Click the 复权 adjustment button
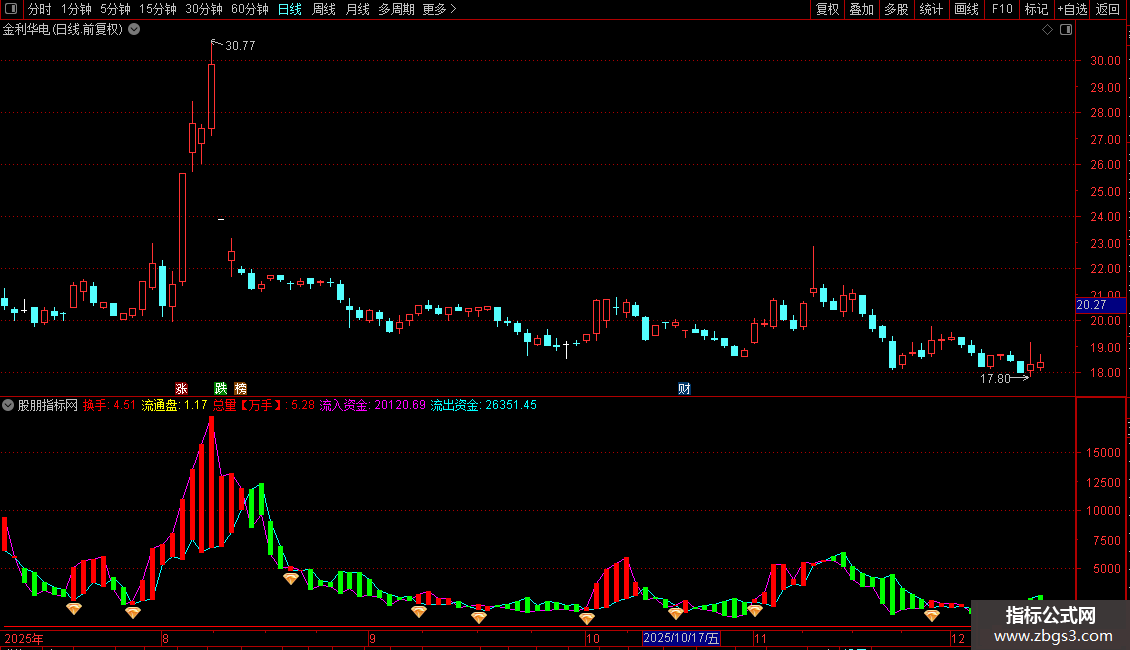The width and height of the screenshot is (1130, 650). click(x=827, y=9)
